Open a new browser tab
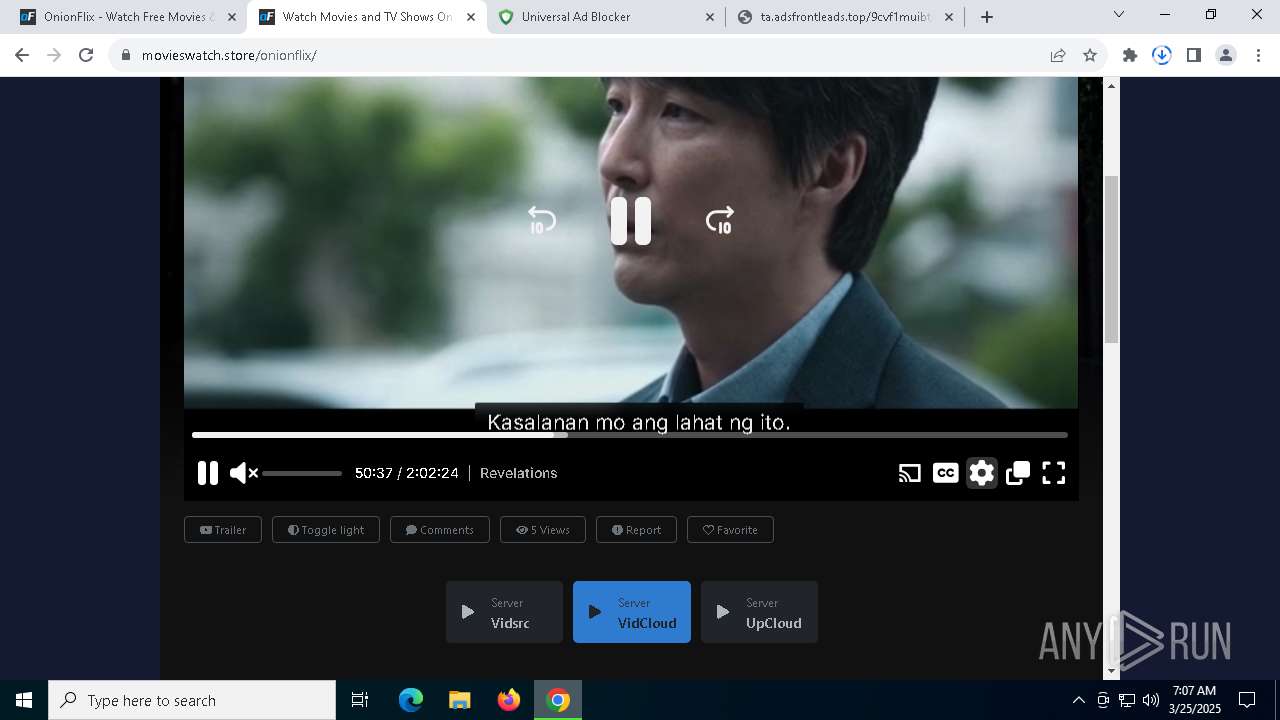1280x720 pixels. point(987,17)
